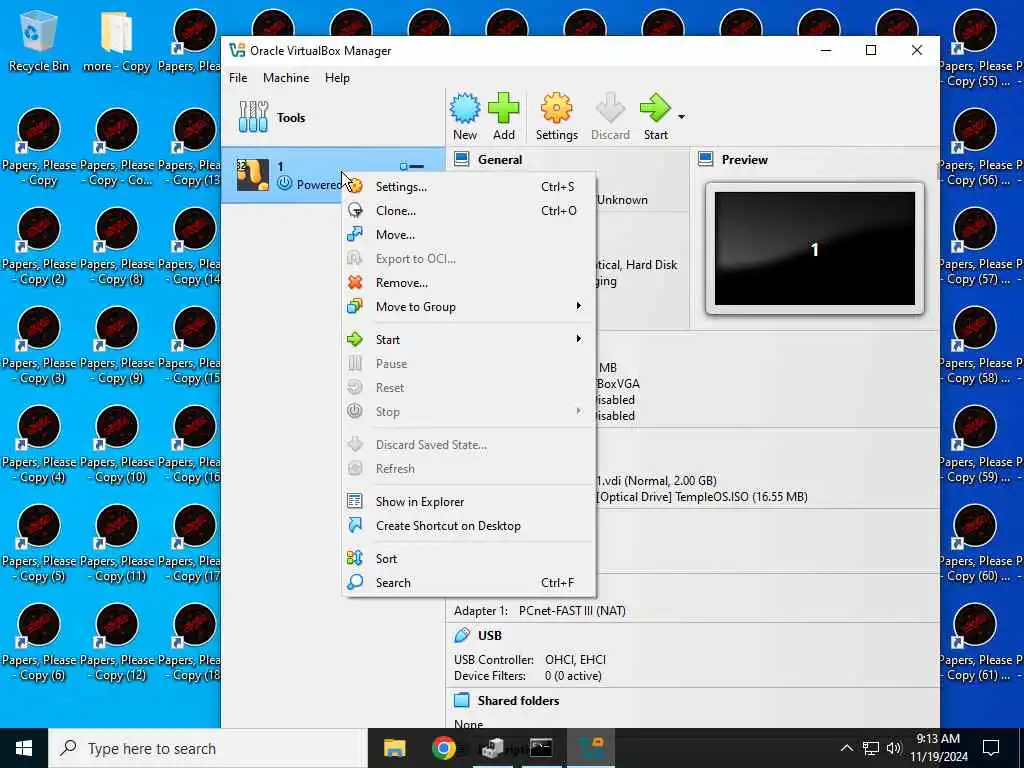Click the Shared folders section header
Screen dimensions: 1024x768
pyautogui.click(x=518, y=701)
